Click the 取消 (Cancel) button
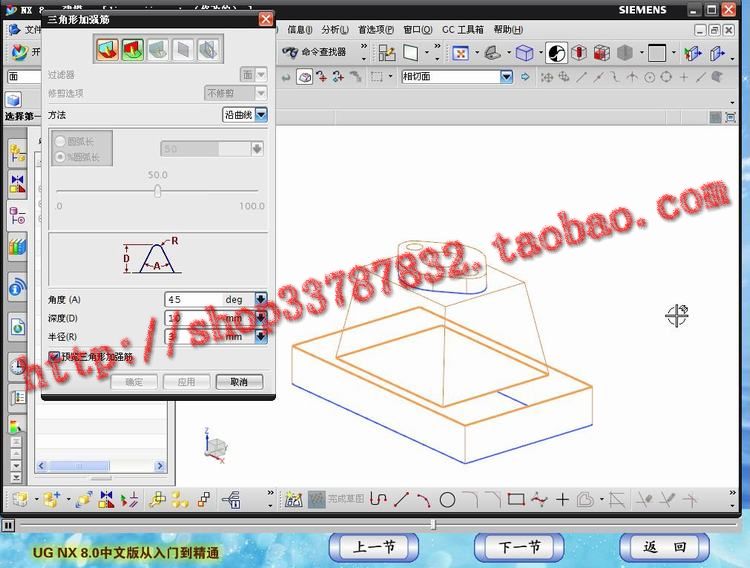Screen dimensions: 750x568 coord(238,382)
